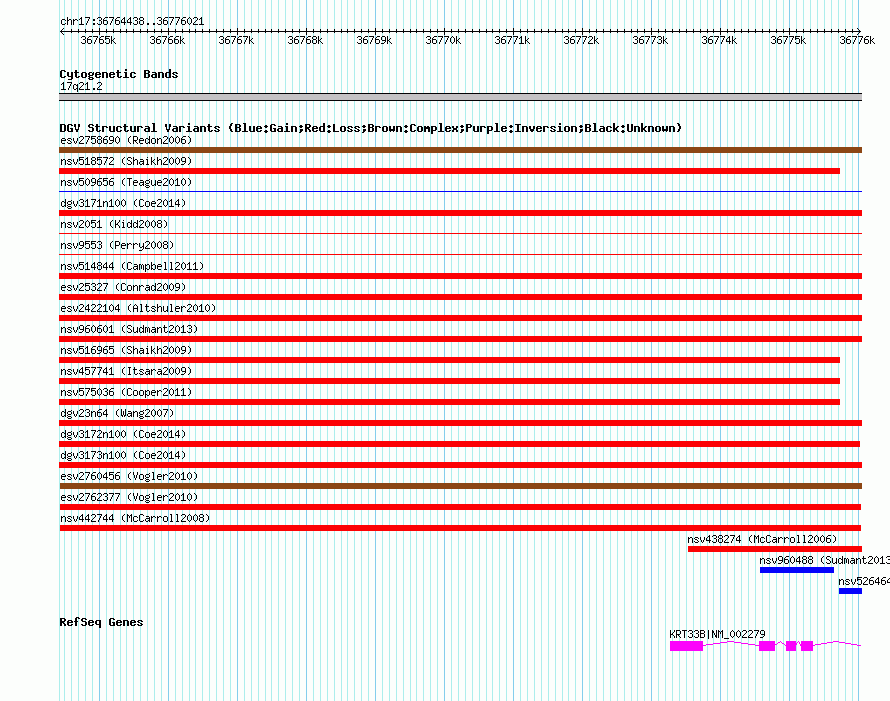Click the small blue nsv526464 gain bar
This screenshot has width=890, height=701.
pyautogui.click(x=850, y=591)
